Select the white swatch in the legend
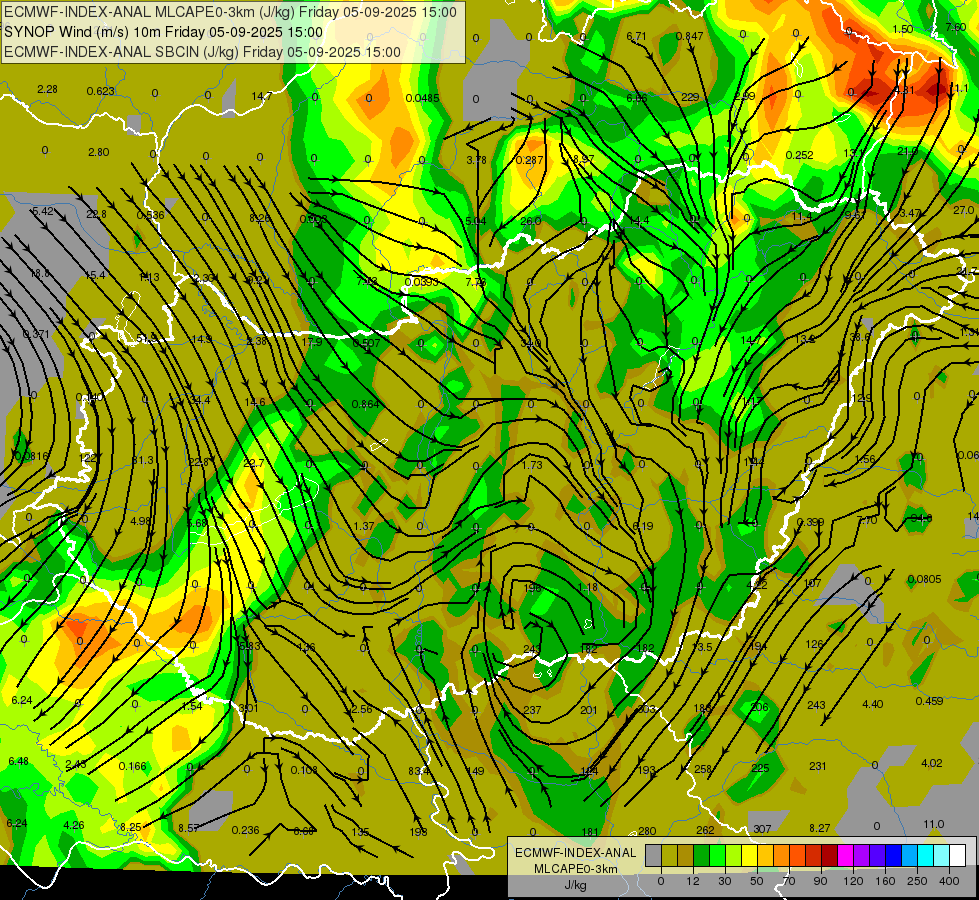979x900 pixels. coord(957,856)
